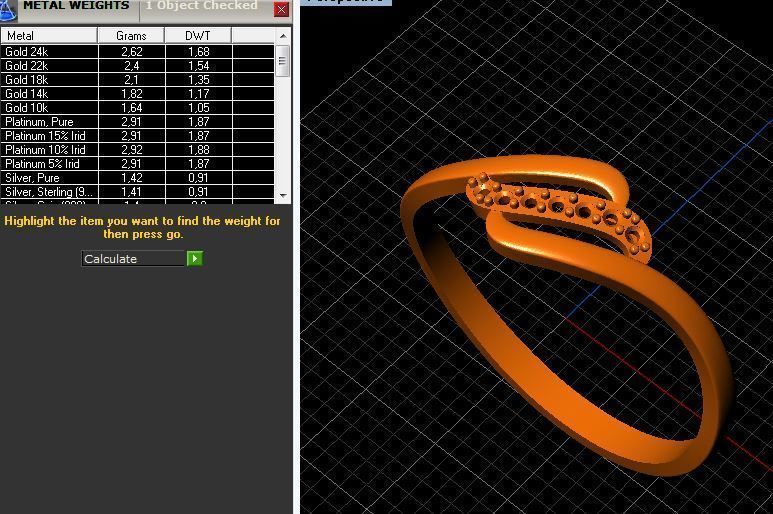The height and width of the screenshot is (514, 773).
Task: Select the Gold 18k row
Action: pyautogui.click(x=138, y=80)
